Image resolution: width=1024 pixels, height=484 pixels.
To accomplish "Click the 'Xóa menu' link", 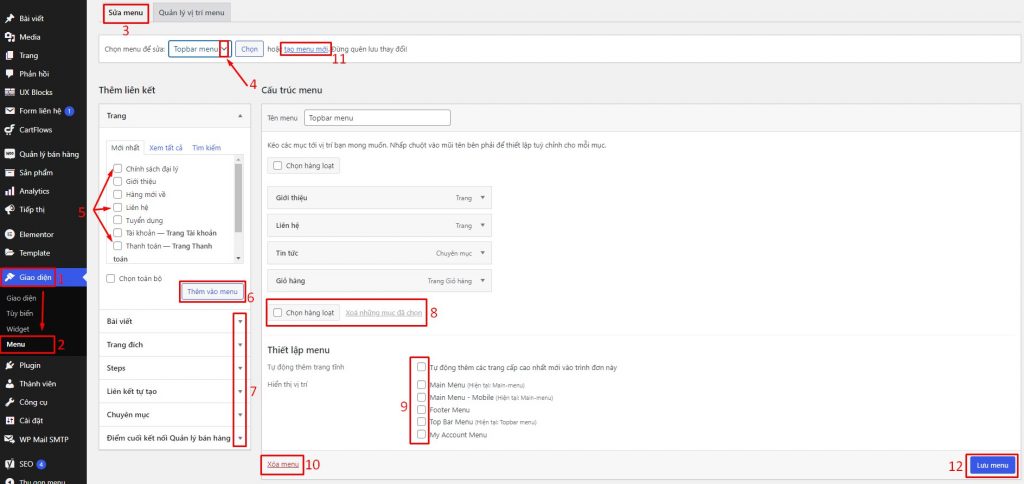I will 282,464.
